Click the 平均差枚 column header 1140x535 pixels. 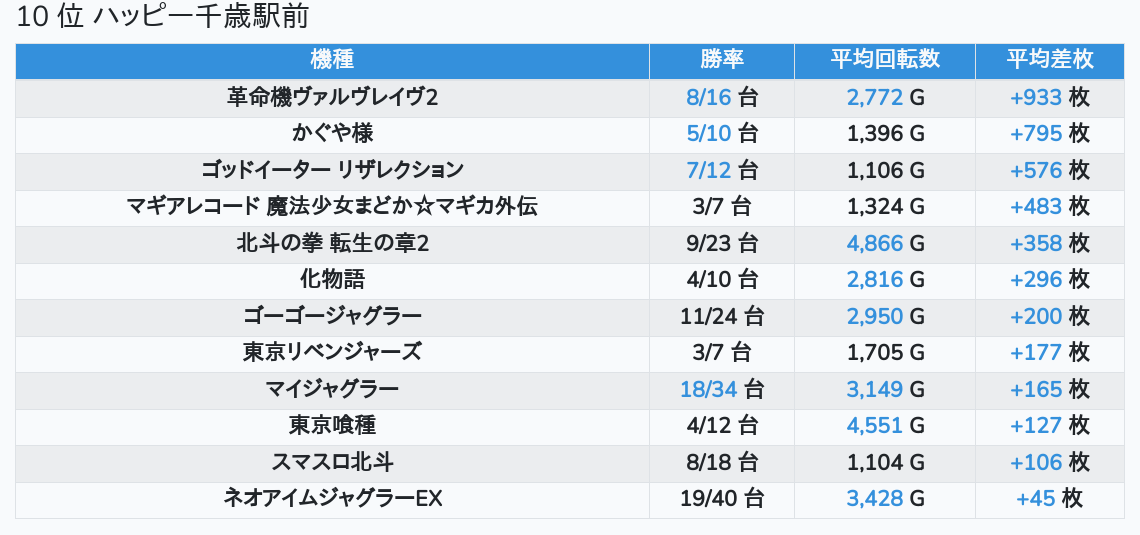tap(1049, 60)
